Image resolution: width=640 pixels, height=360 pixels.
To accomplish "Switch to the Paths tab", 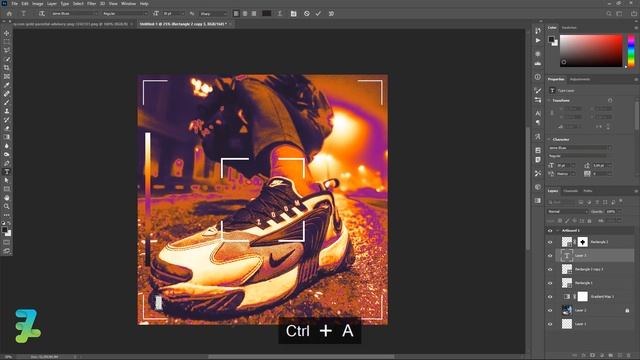I will click(x=588, y=191).
